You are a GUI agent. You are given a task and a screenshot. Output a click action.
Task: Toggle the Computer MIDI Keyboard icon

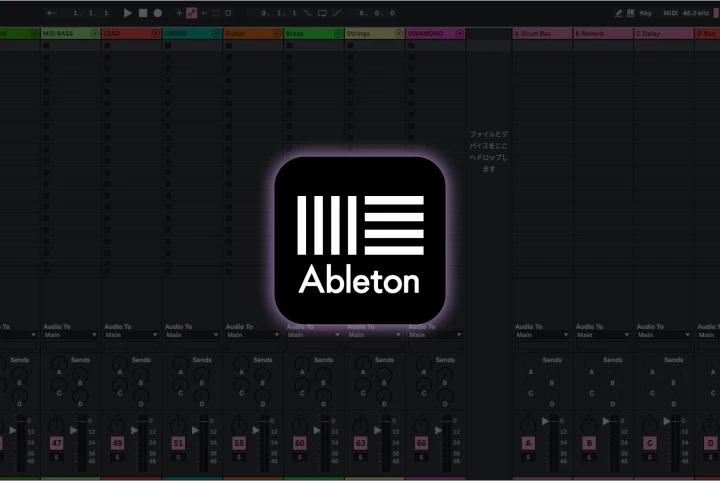click(x=631, y=13)
